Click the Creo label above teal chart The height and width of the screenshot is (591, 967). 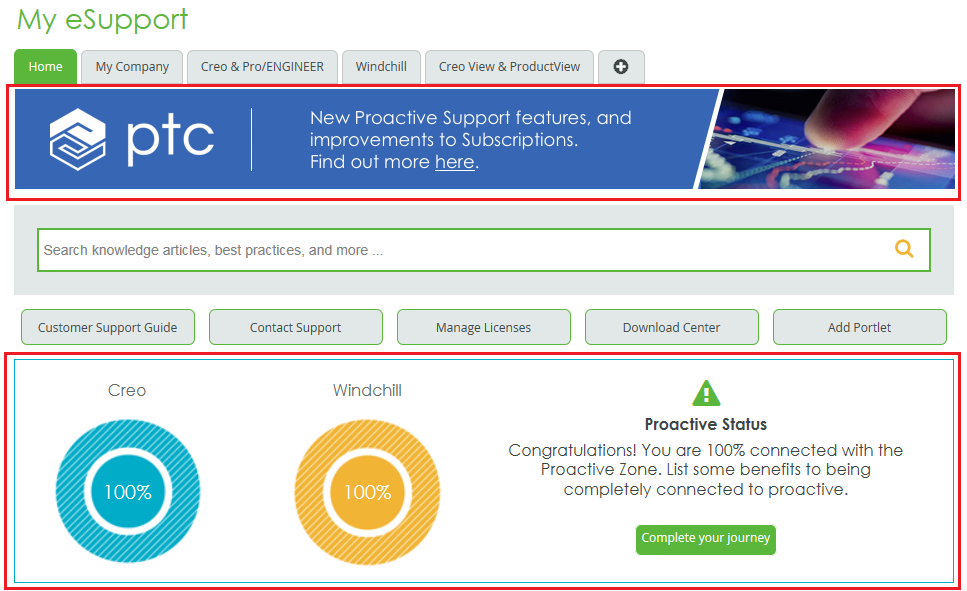pyautogui.click(x=127, y=390)
